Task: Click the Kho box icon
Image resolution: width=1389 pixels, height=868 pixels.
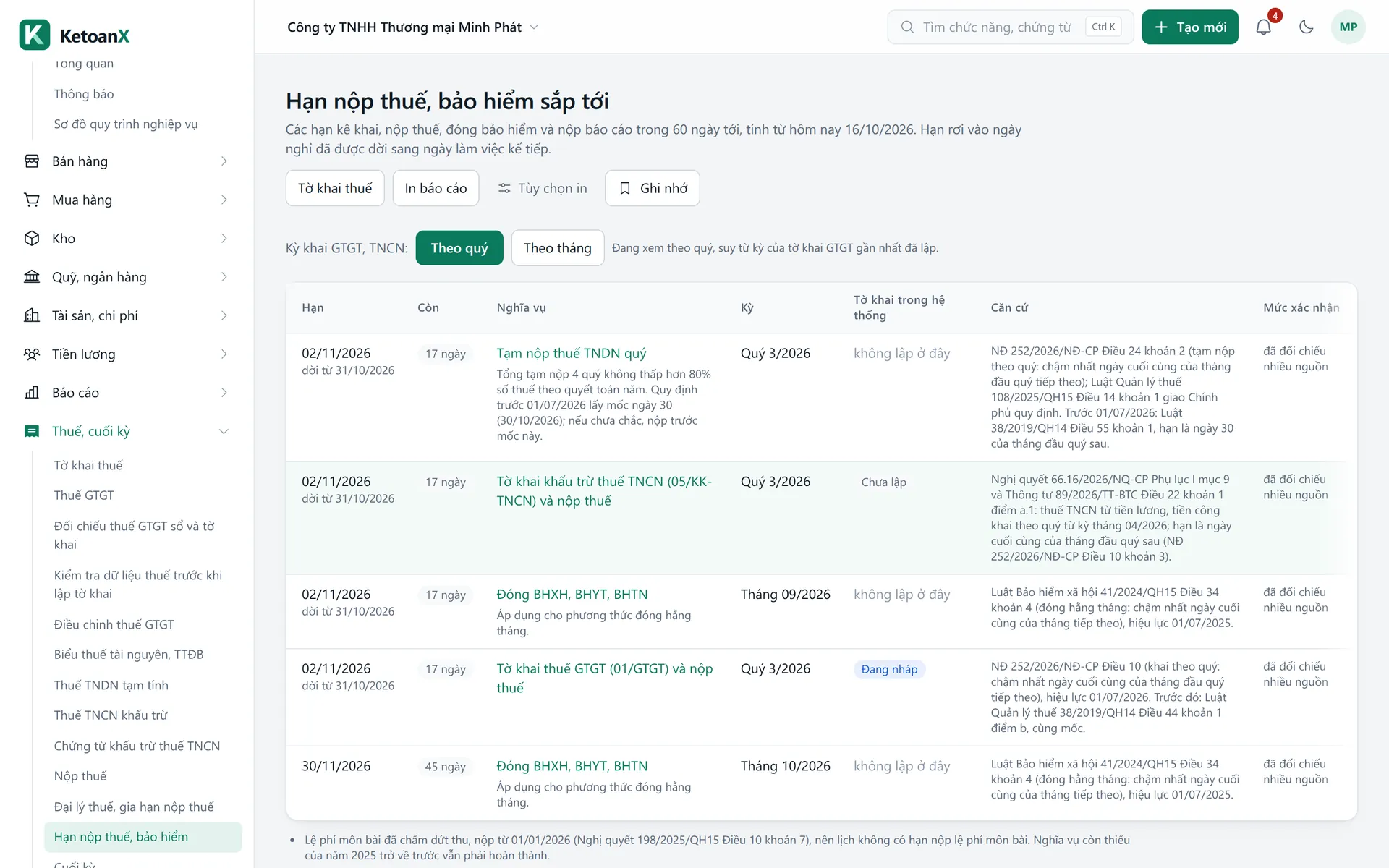Action: (32, 239)
